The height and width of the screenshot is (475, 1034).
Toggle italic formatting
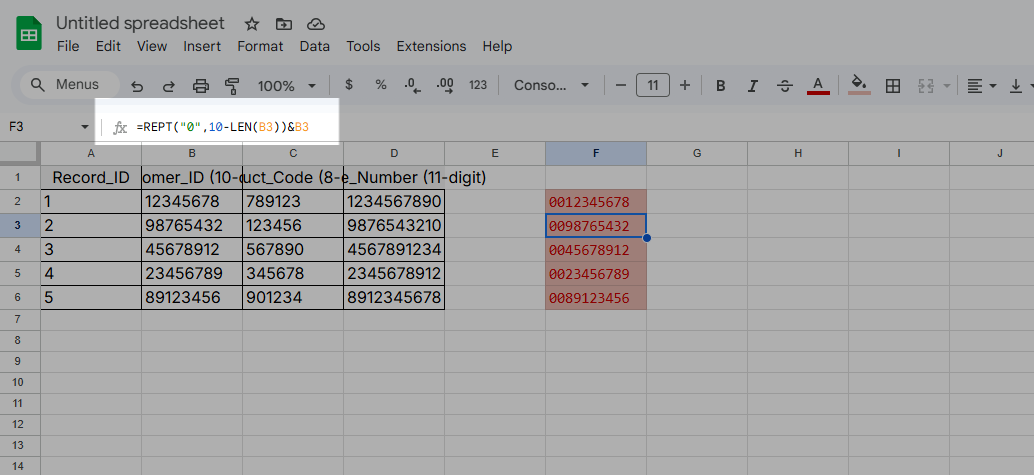click(x=752, y=86)
